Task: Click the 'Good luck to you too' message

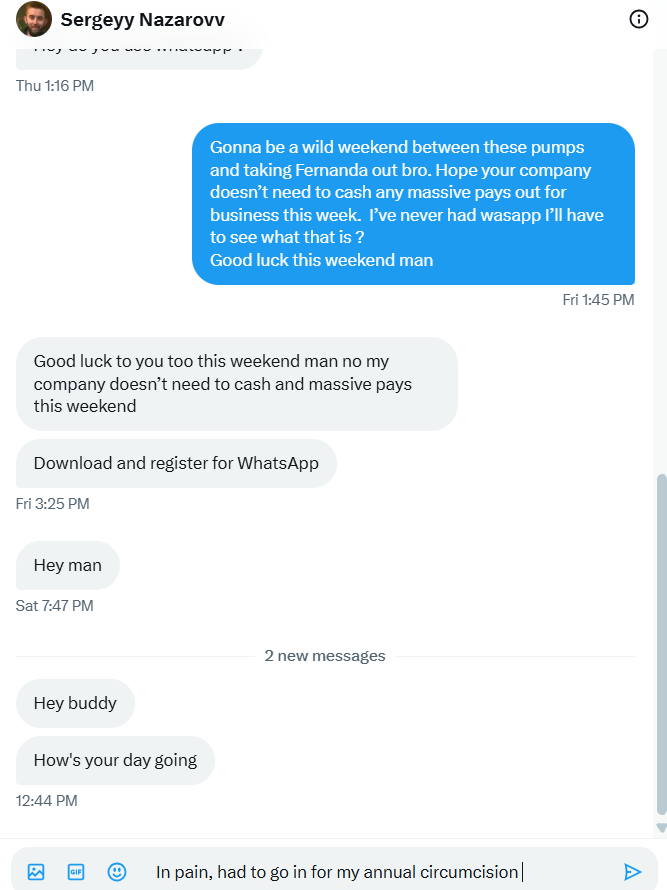Action: click(x=236, y=384)
